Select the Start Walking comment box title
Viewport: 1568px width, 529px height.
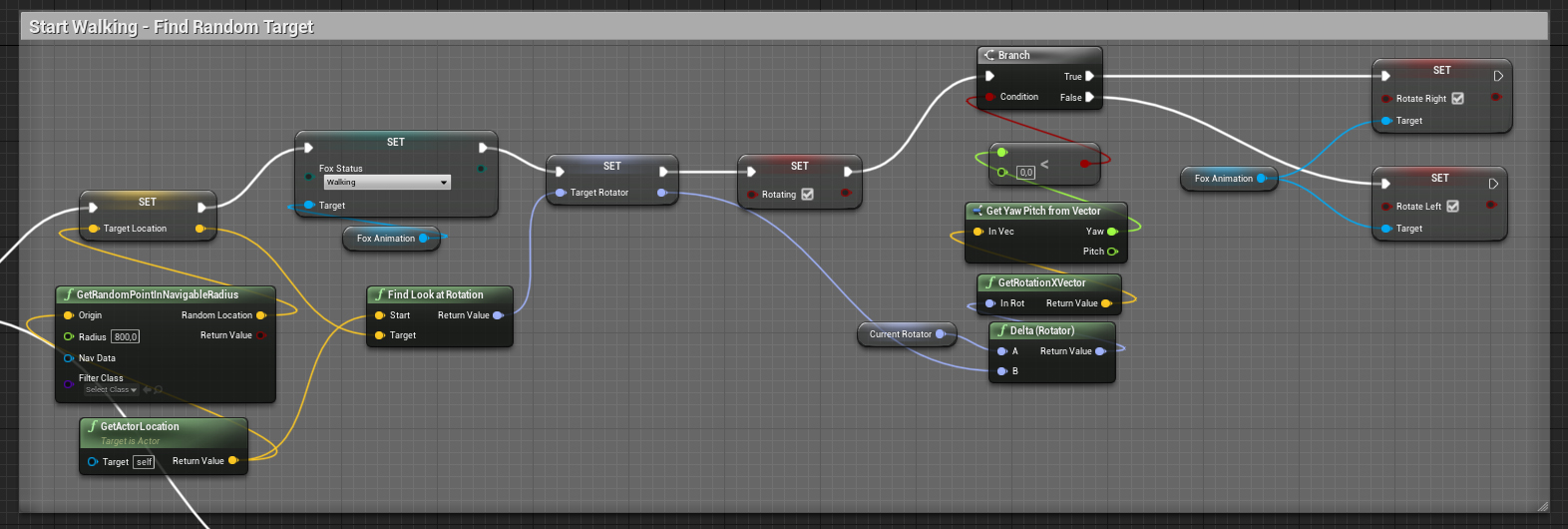172,27
